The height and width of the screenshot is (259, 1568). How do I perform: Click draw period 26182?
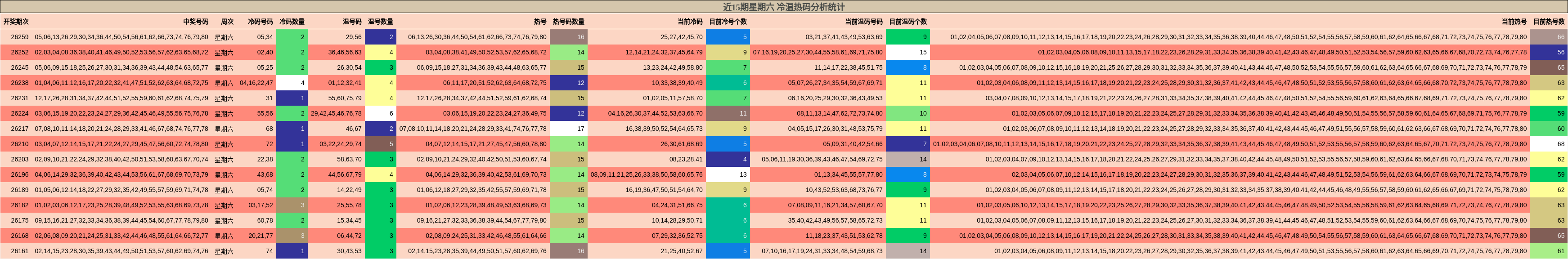(19, 205)
